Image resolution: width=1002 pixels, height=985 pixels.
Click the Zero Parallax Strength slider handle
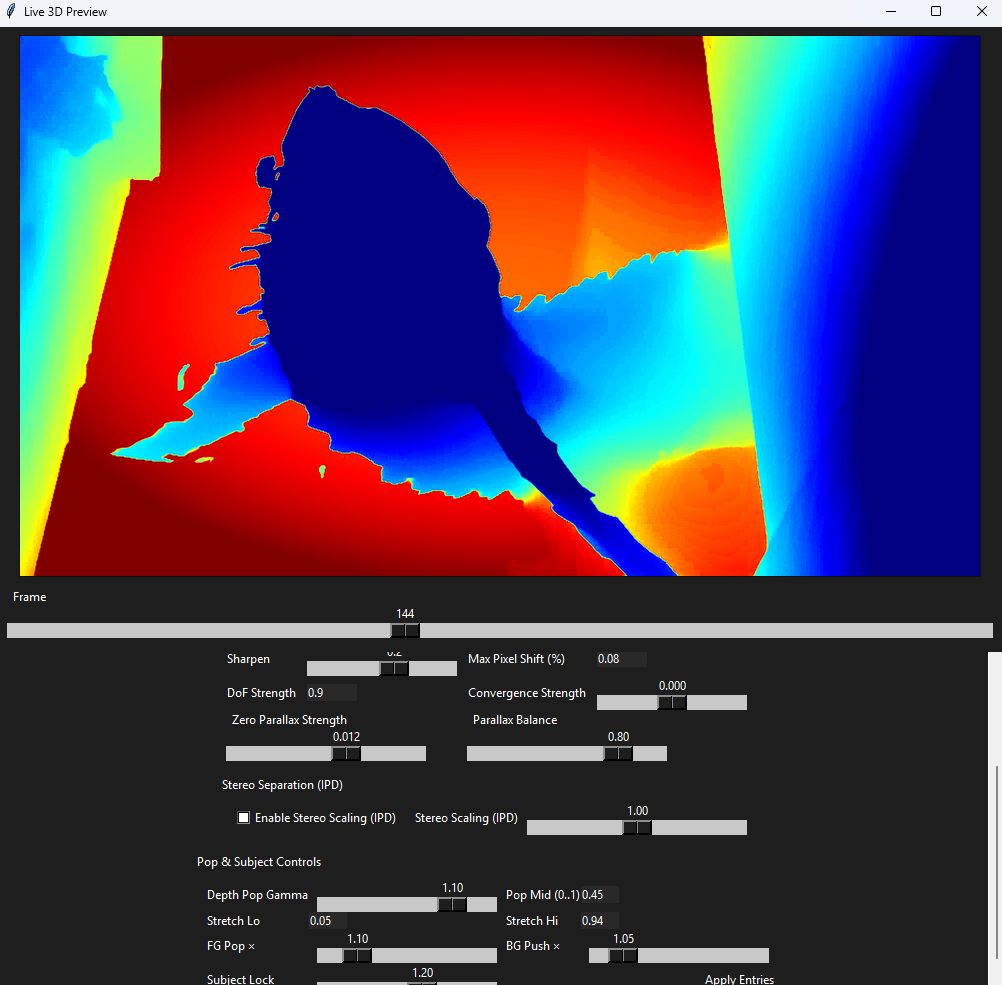346,754
